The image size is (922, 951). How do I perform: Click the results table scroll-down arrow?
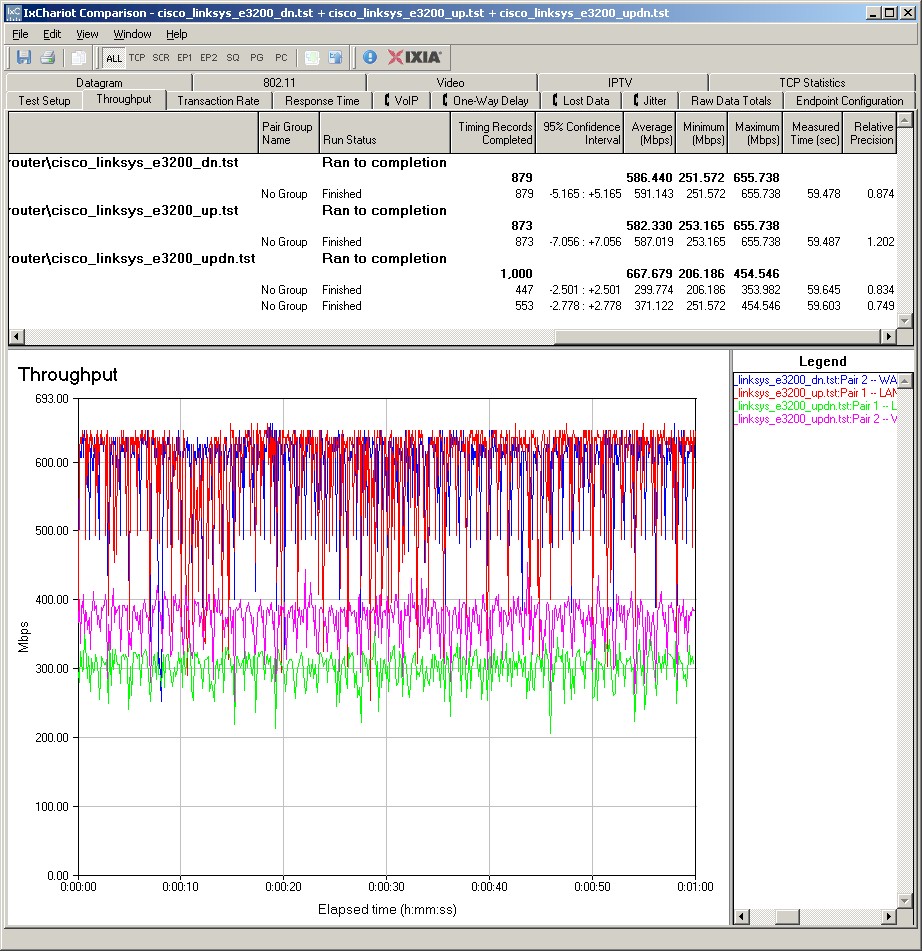coord(904,320)
